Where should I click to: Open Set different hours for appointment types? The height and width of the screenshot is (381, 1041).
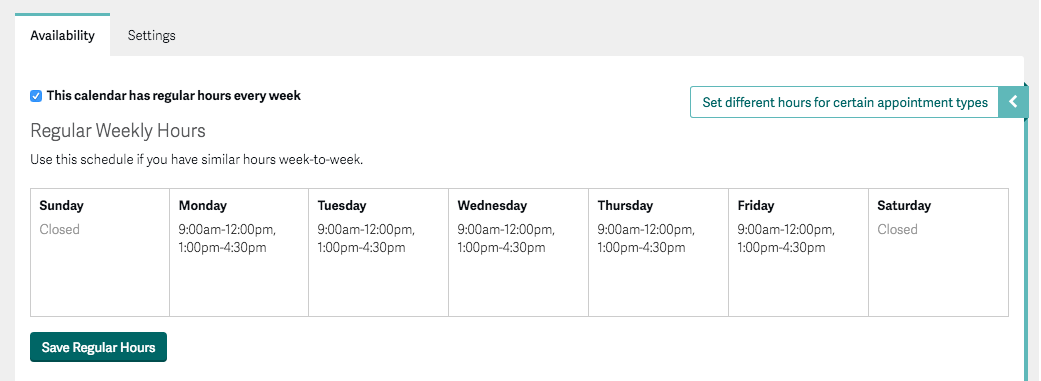pos(844,102)
